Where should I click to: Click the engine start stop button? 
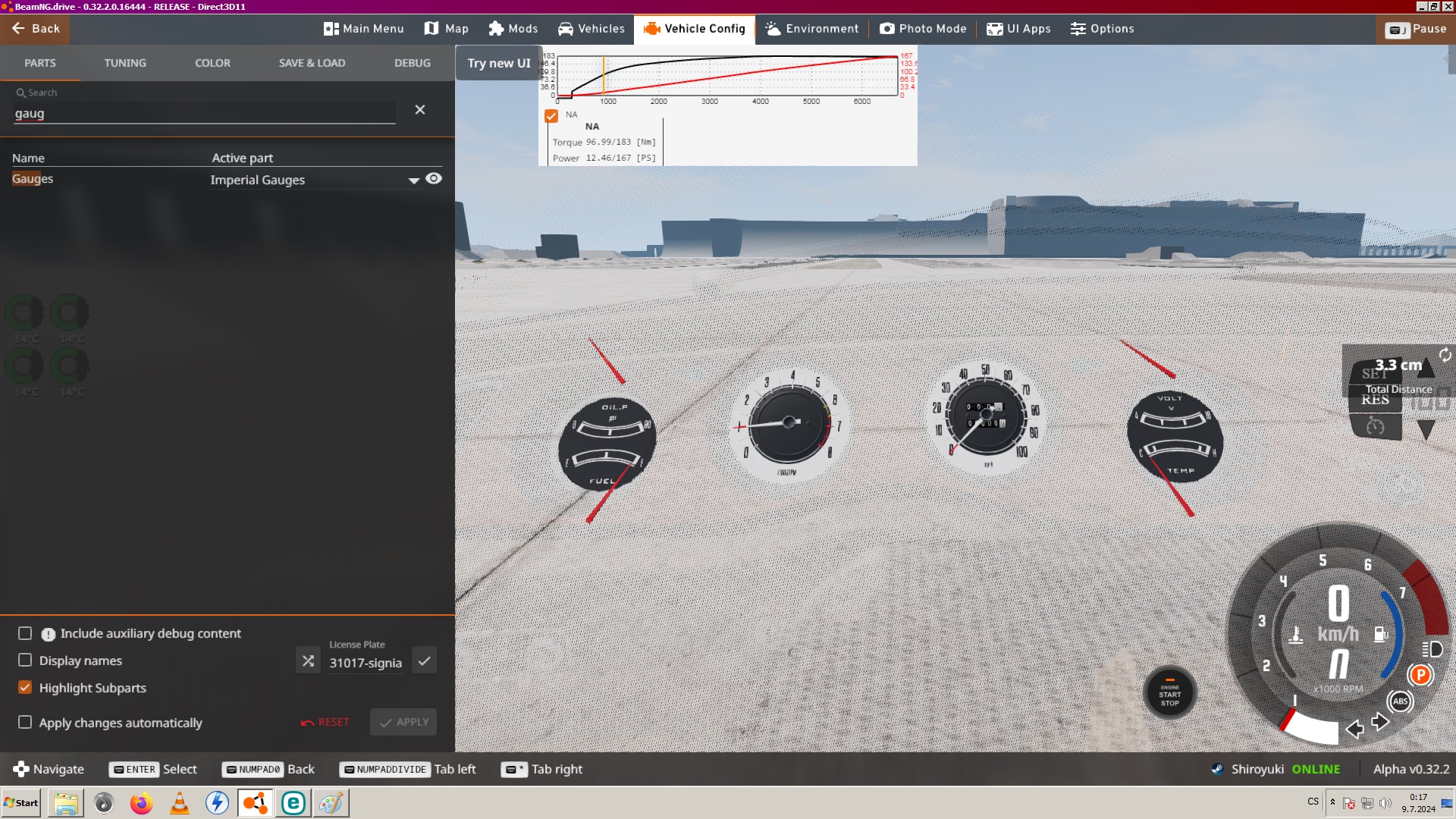click(x=1169, y=693)
